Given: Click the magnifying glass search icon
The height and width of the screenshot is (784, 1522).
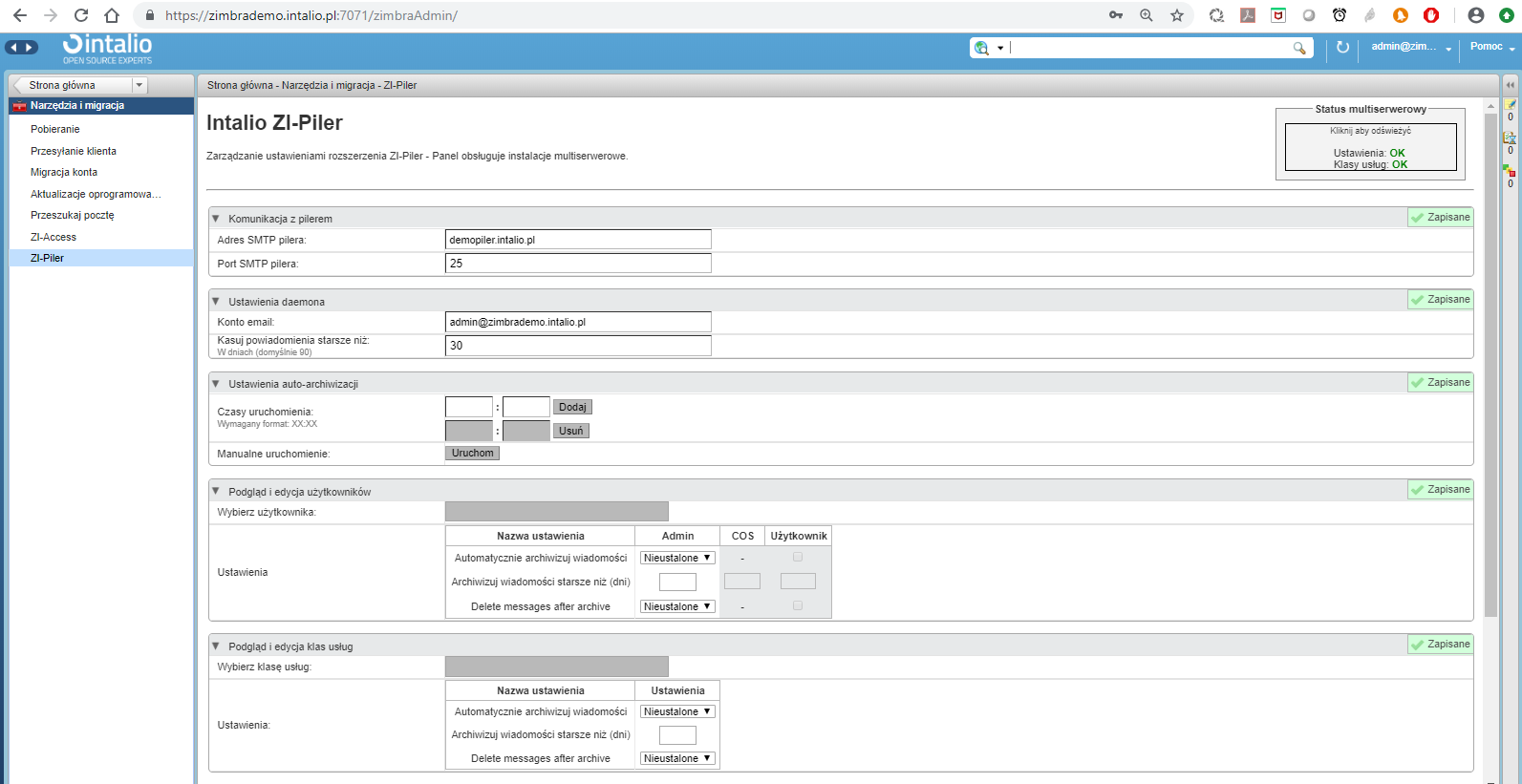Looking at the screenshot, I should pos(1299,48).
